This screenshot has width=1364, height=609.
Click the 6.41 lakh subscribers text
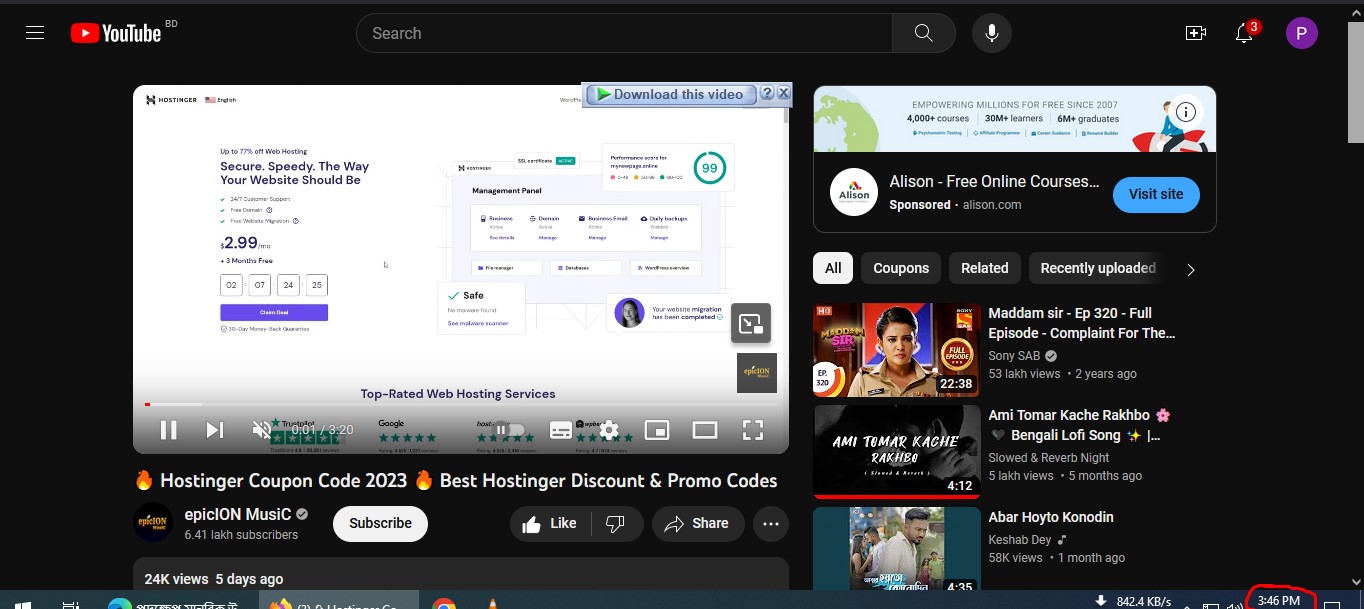[241, 535]
